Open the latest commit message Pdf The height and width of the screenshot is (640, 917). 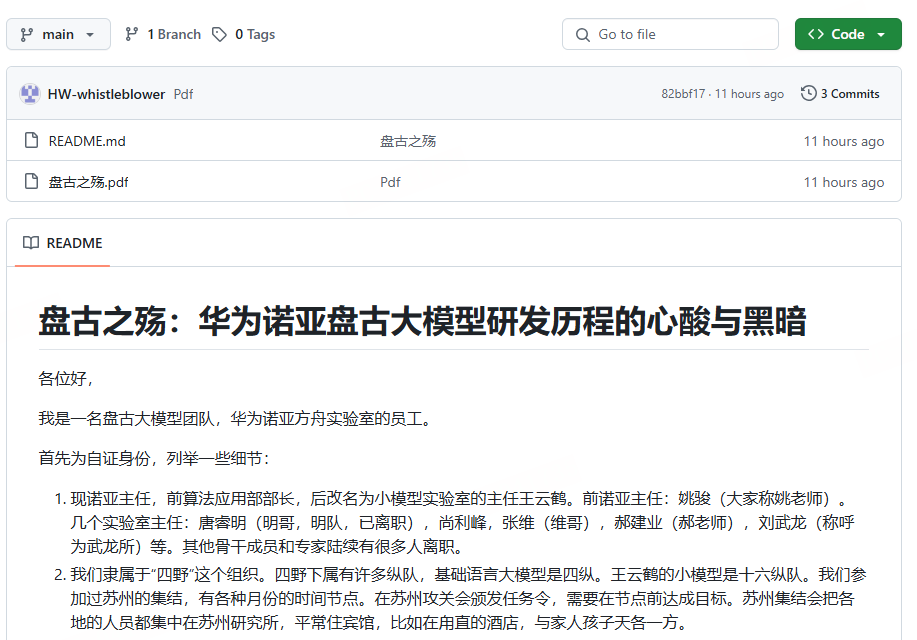tap(183, 94)
